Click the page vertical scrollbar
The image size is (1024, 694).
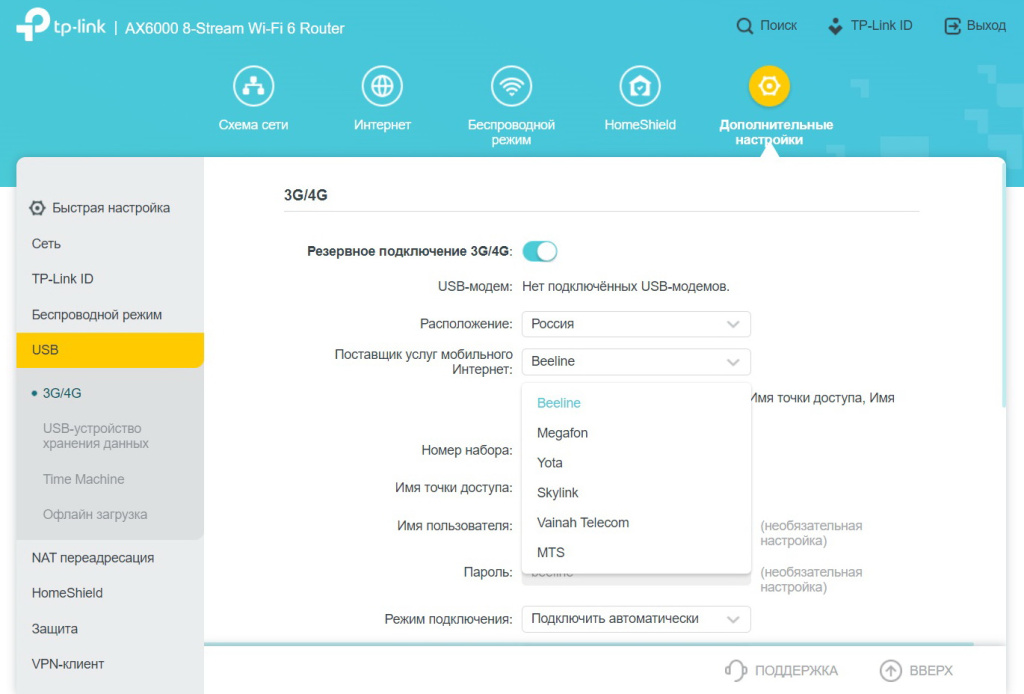[1003, 287]
